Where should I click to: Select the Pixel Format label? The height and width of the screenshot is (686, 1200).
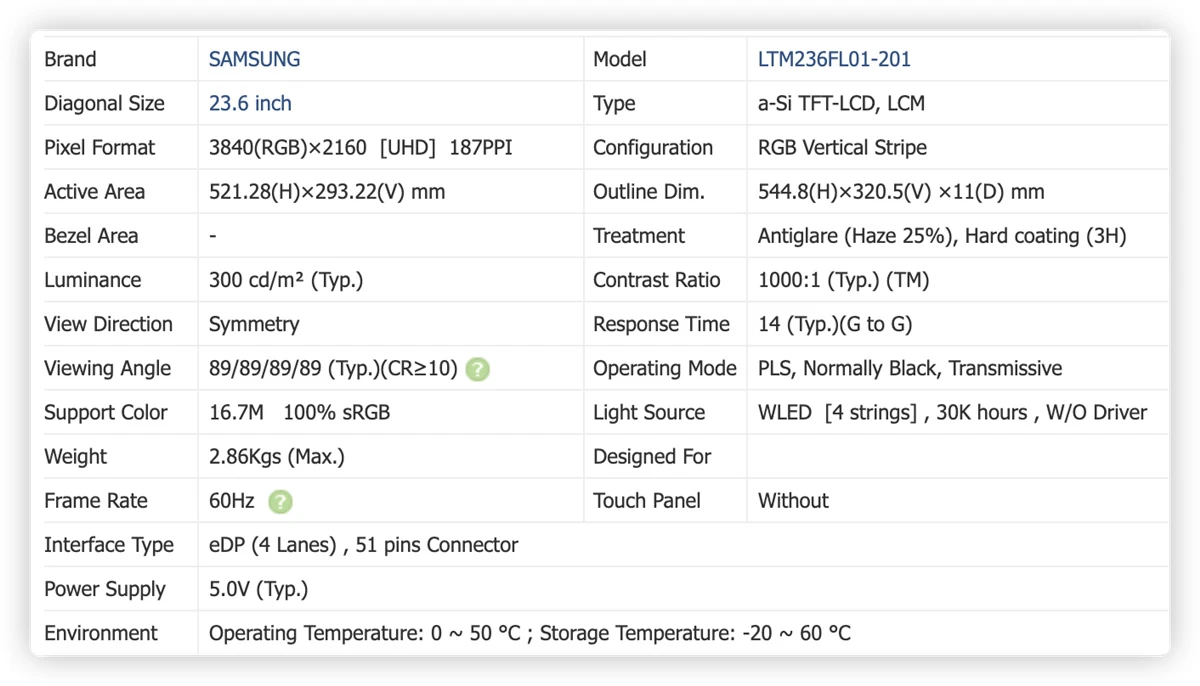point(100,147)
